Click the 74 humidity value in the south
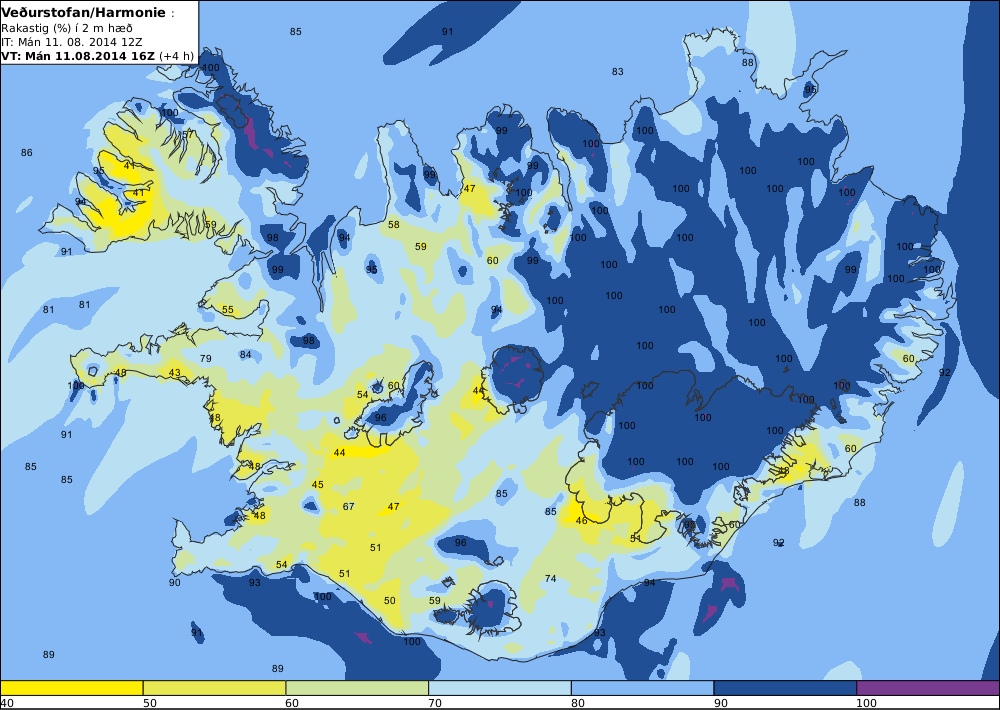The image size is (1000, 710). point(550,579)
